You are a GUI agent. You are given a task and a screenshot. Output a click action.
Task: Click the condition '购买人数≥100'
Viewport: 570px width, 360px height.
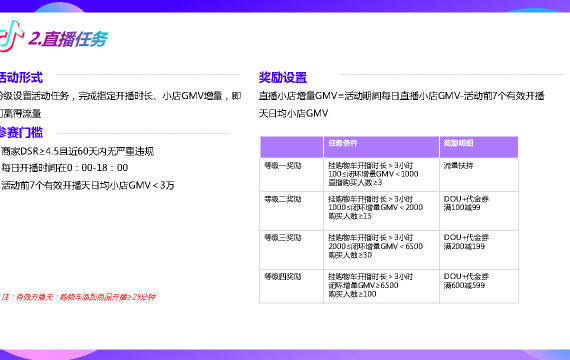(x=352, y=294)
